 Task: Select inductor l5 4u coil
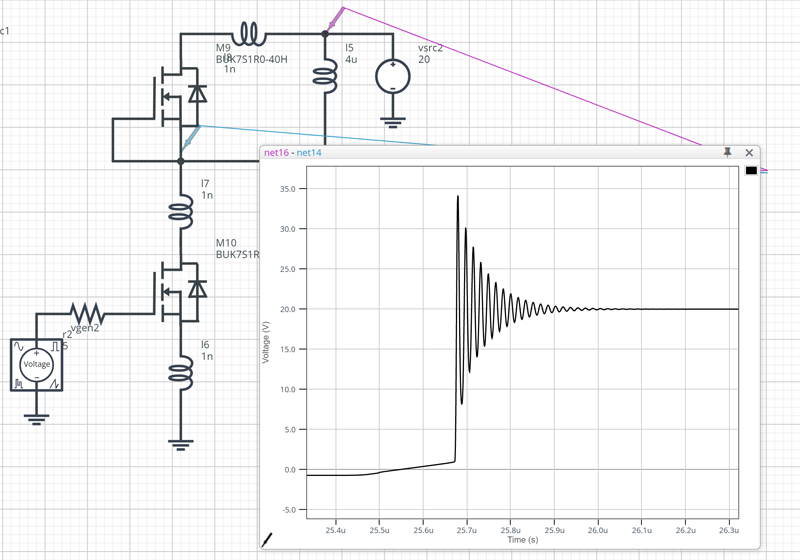(326, 75)
